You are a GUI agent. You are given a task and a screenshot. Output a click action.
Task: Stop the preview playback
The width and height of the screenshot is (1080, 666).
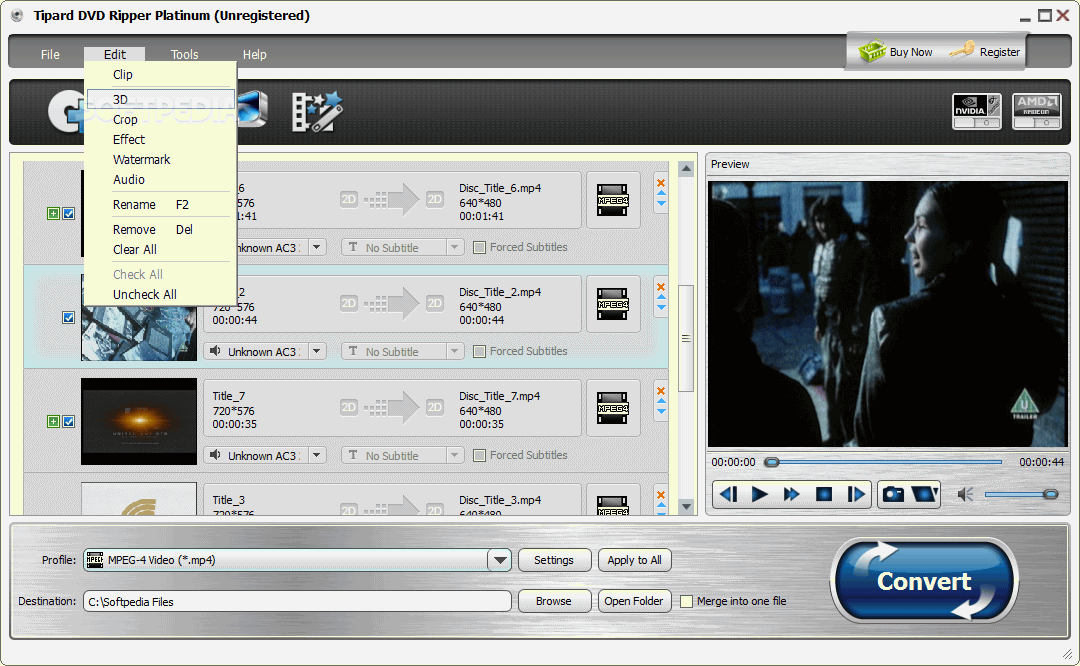click(824, 494)
